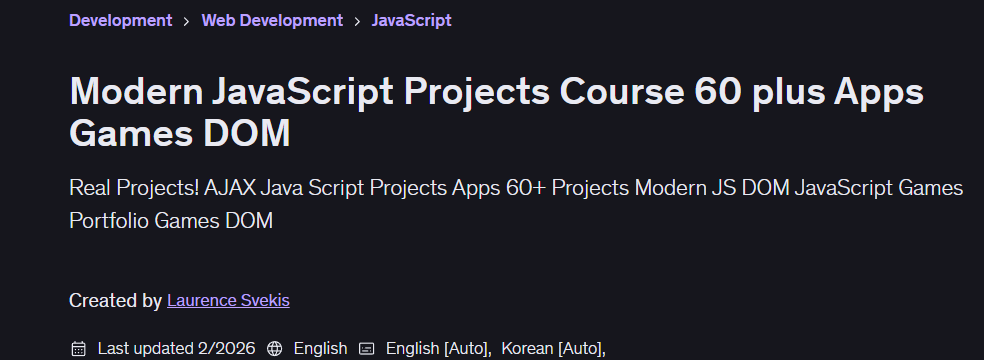Open the Development breadcrumb link
984x360 pixels.
coord(120,21)
